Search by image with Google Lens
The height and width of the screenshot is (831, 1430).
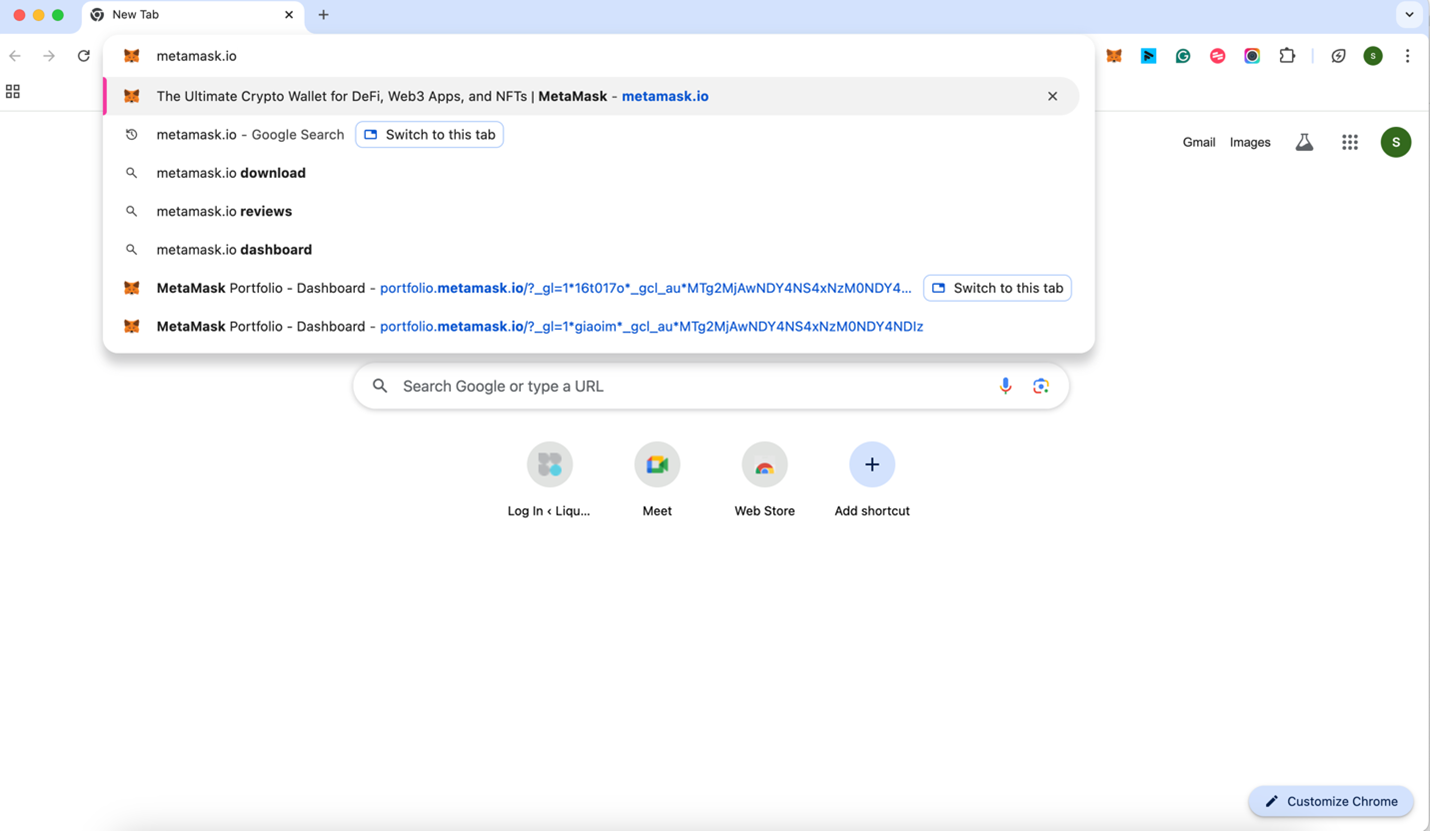[1041, 386]
